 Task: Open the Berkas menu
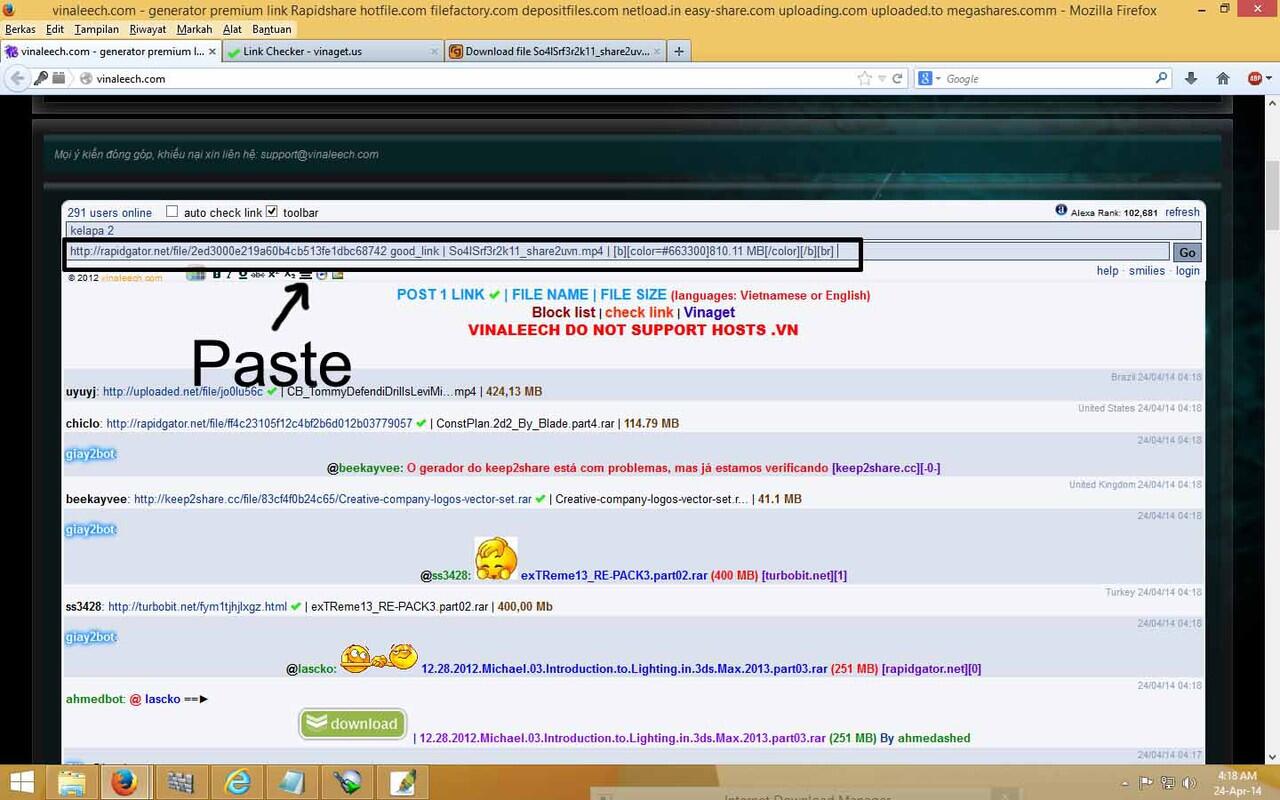point(20,30)
